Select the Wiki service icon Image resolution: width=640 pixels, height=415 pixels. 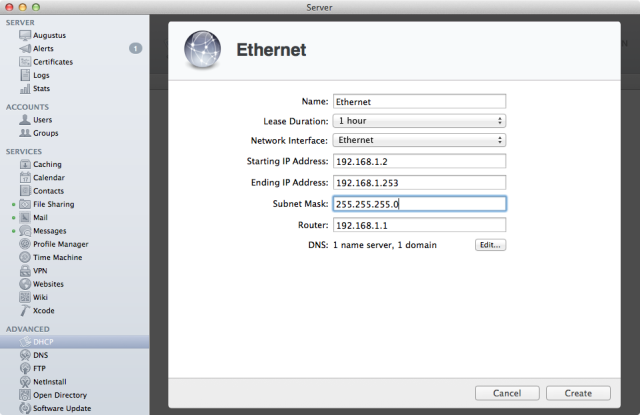[x=25, y=297]
